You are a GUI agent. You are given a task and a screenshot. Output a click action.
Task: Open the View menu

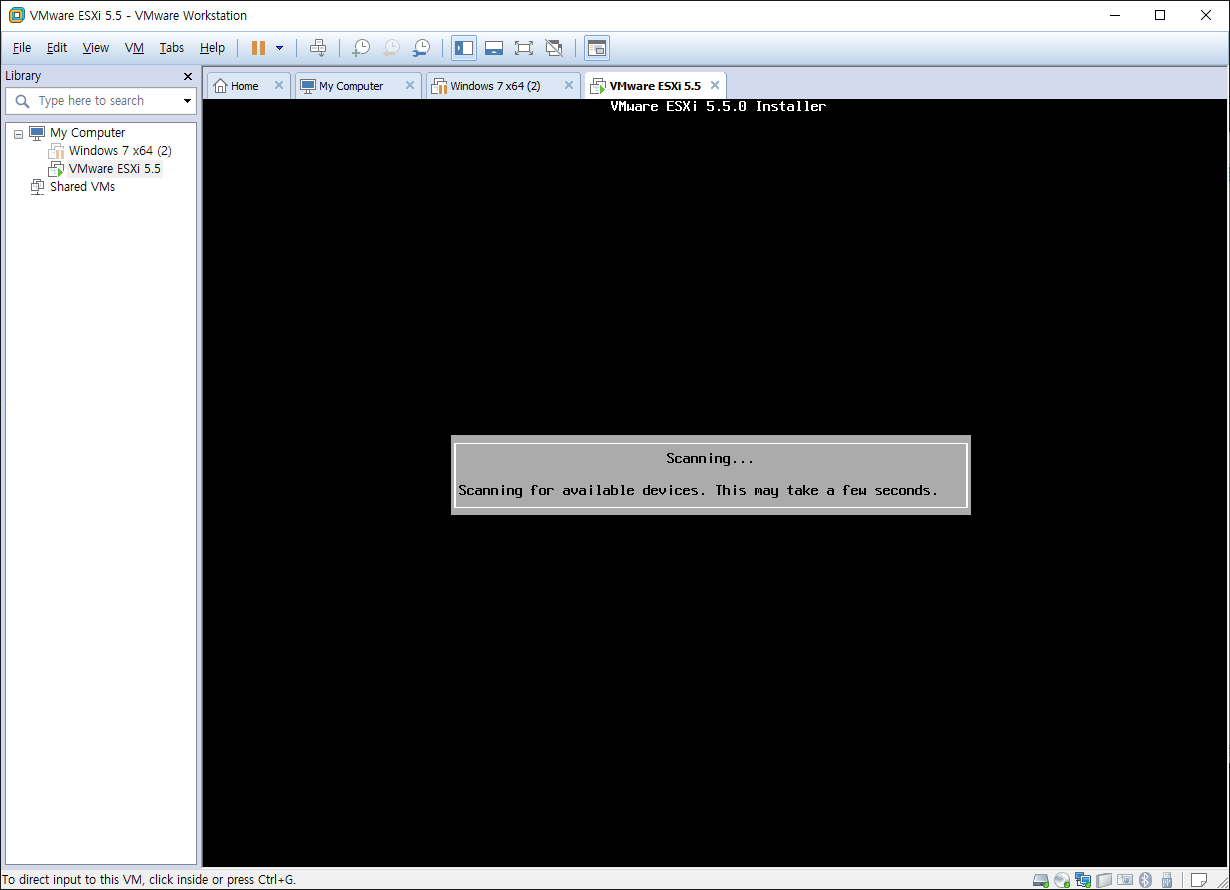96,48
